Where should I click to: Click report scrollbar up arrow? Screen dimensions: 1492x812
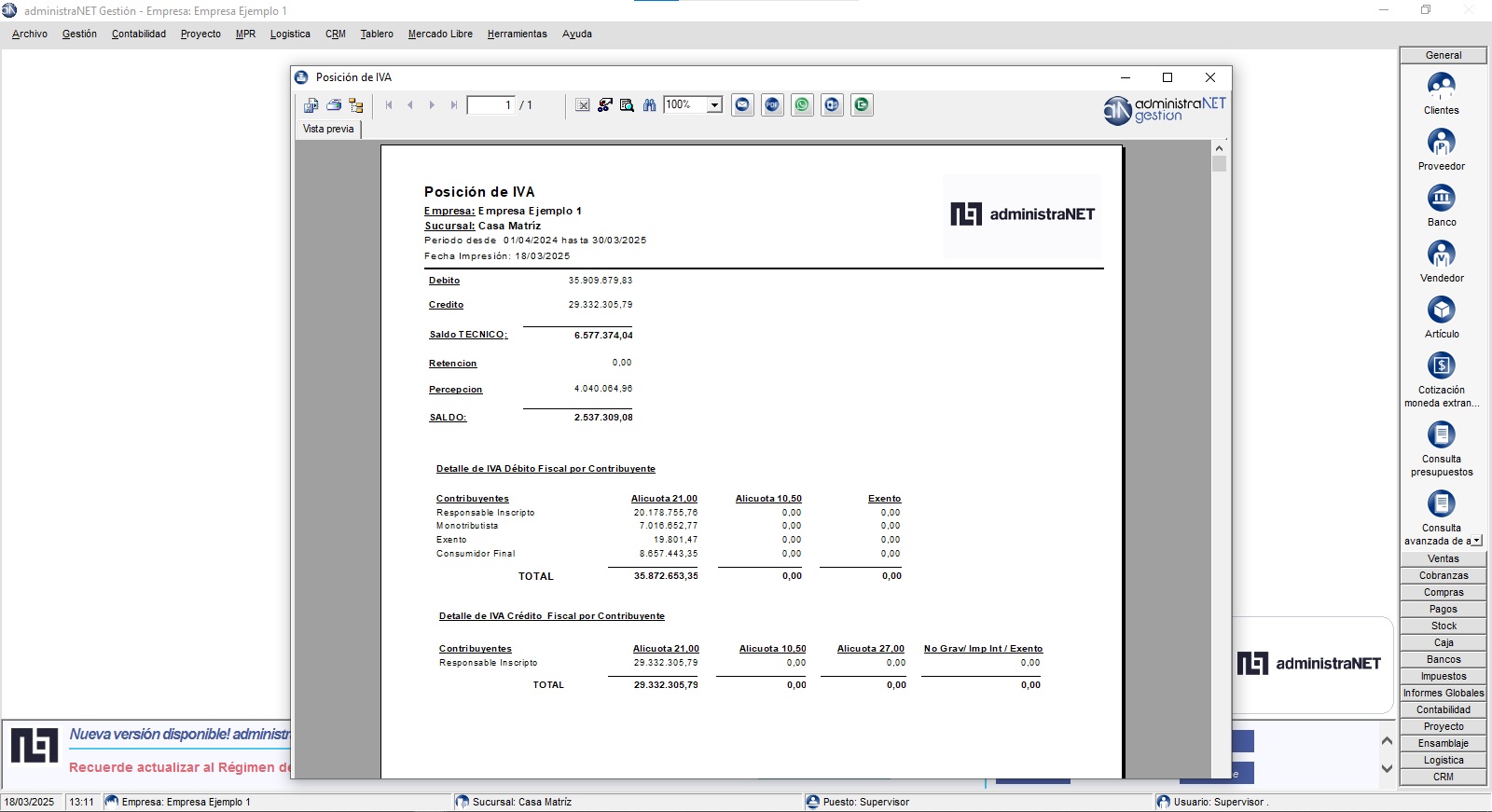click(1219, 147)
